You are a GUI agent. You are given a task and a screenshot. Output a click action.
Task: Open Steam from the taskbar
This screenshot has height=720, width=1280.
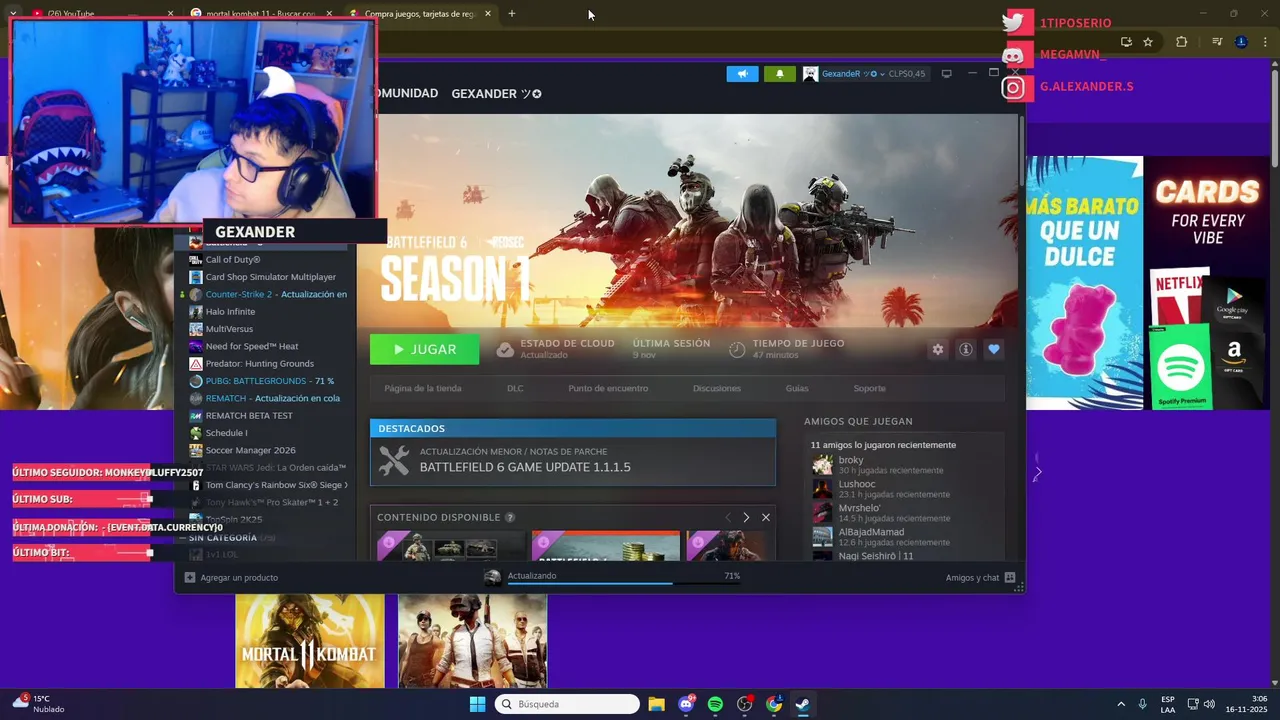click(802, 704)
